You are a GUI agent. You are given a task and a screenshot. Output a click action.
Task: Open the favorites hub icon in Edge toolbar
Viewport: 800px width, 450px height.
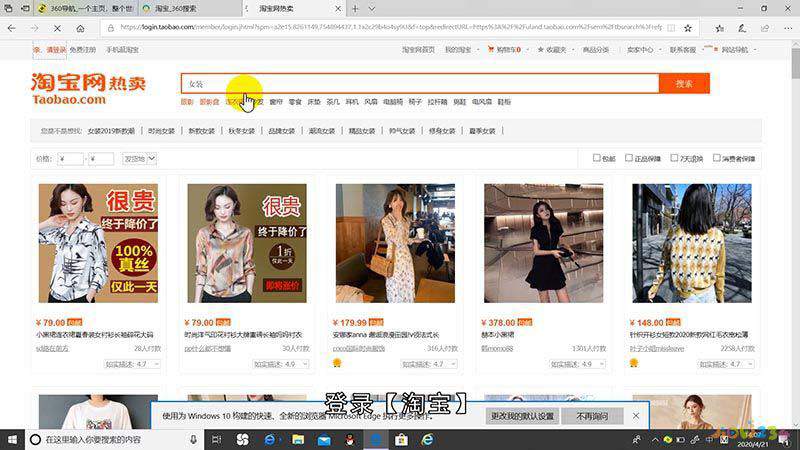[x=719, y=29]
